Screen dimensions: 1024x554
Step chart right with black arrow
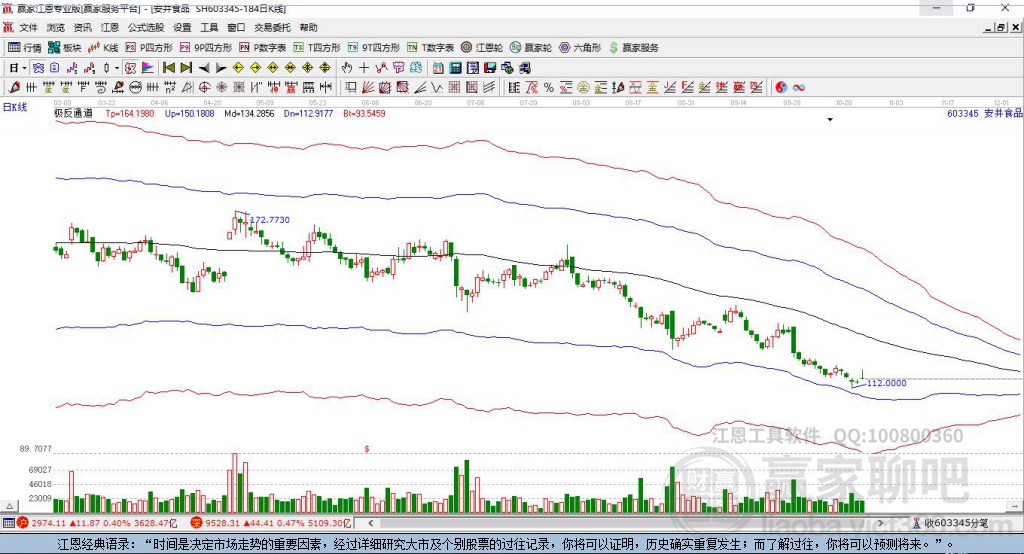(221, 68)
